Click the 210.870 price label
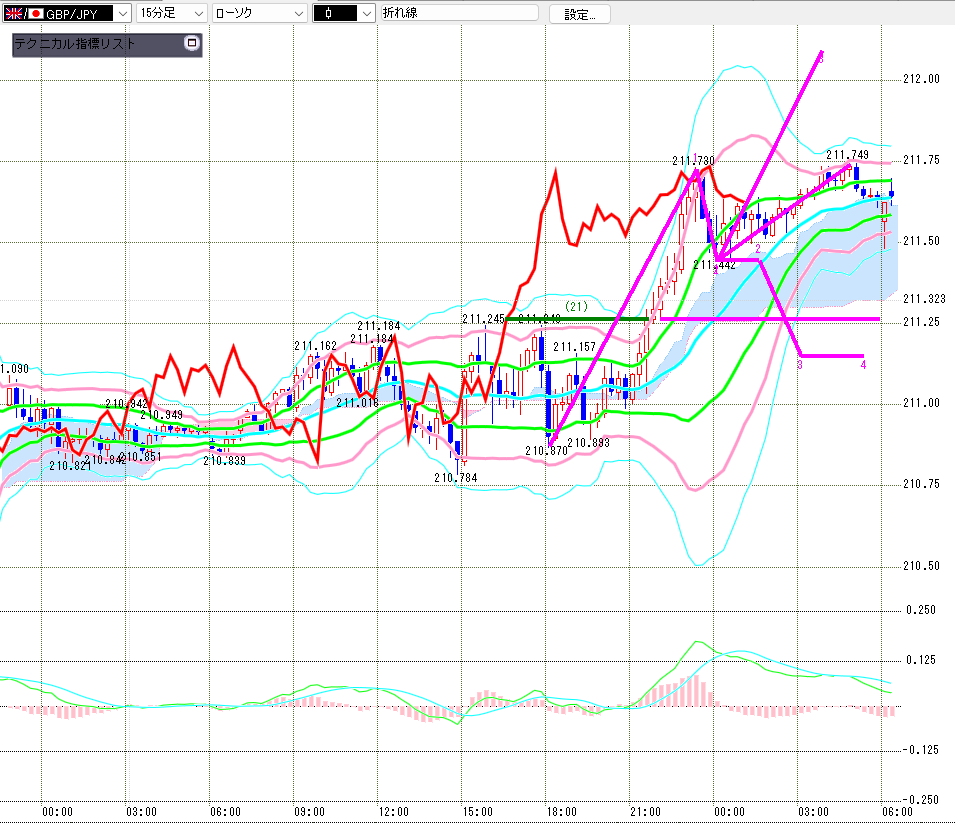 point(546,451)
